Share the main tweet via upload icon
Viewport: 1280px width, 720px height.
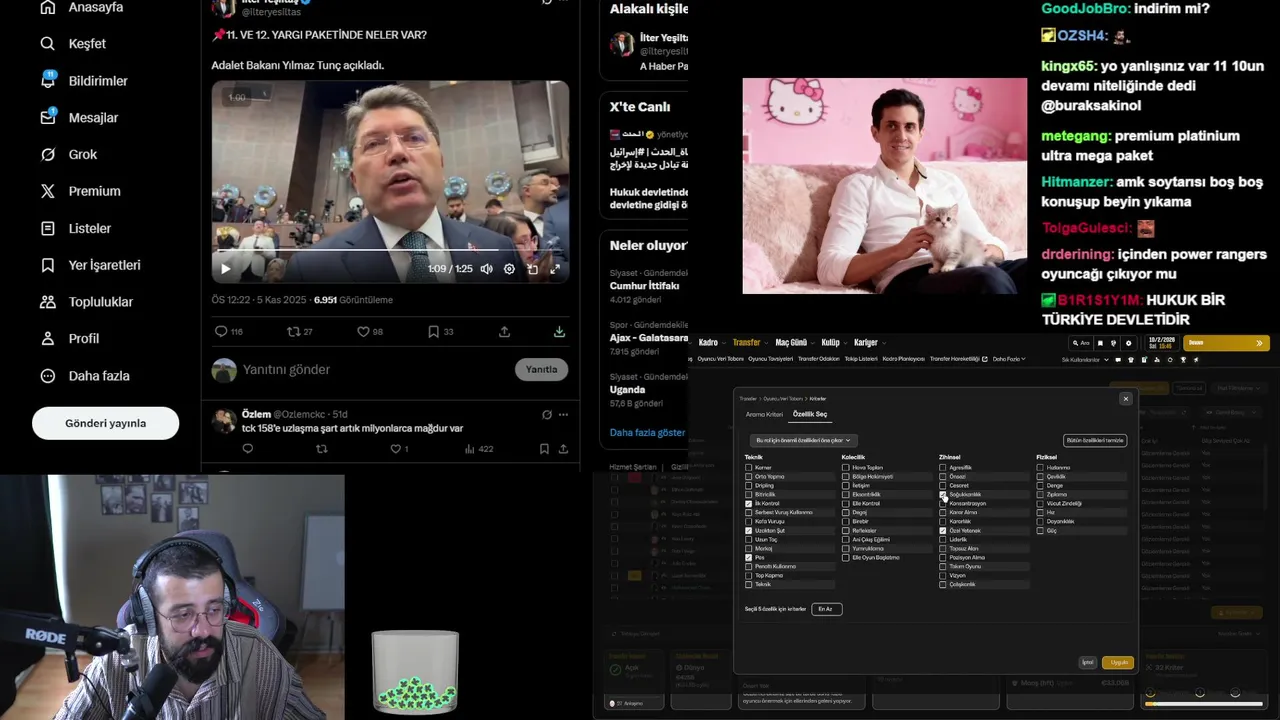pos(504,332)
